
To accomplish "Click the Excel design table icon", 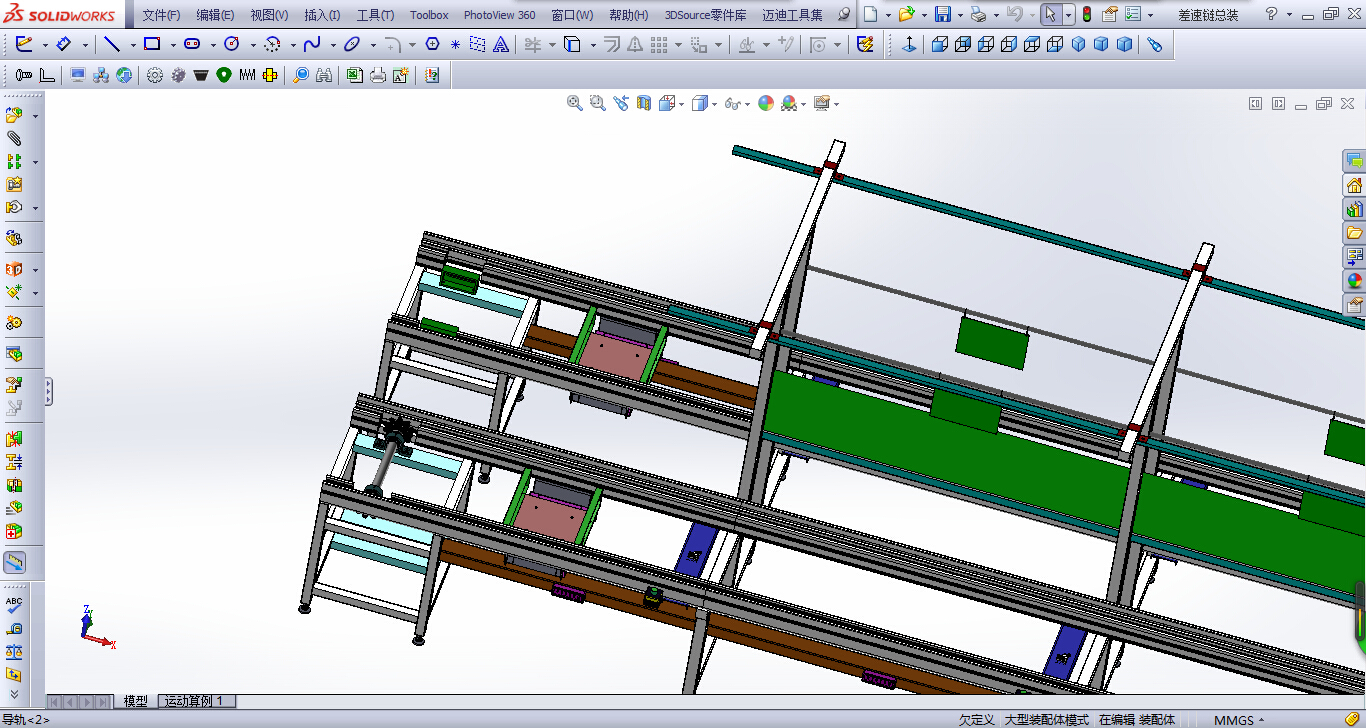I will (354, 75).
